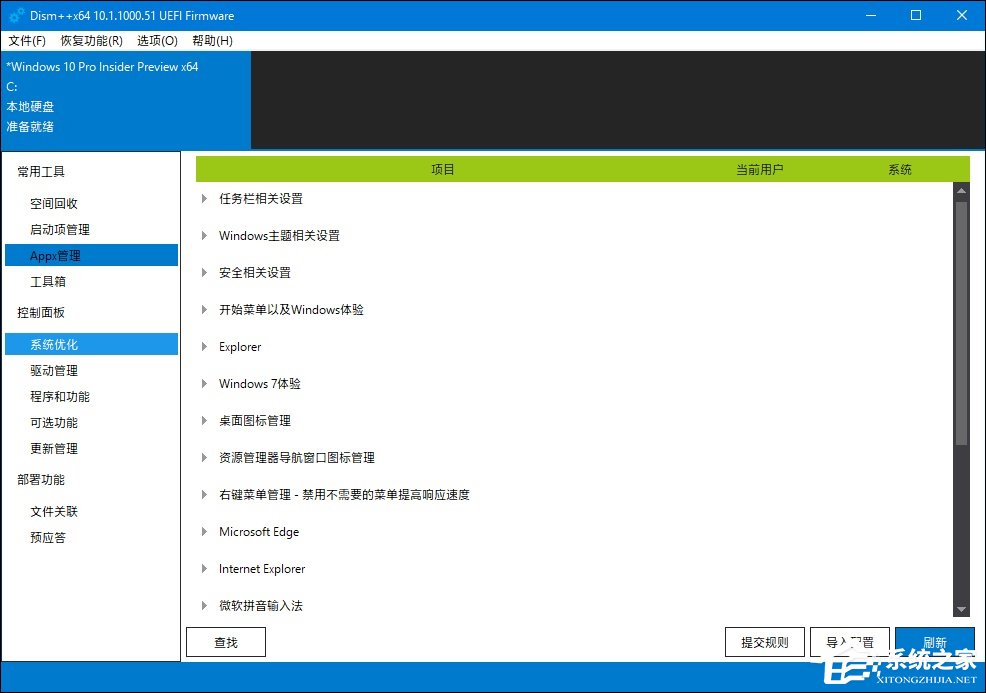
Task: Click the Explorer row text
Action: (x=240, y=346)
